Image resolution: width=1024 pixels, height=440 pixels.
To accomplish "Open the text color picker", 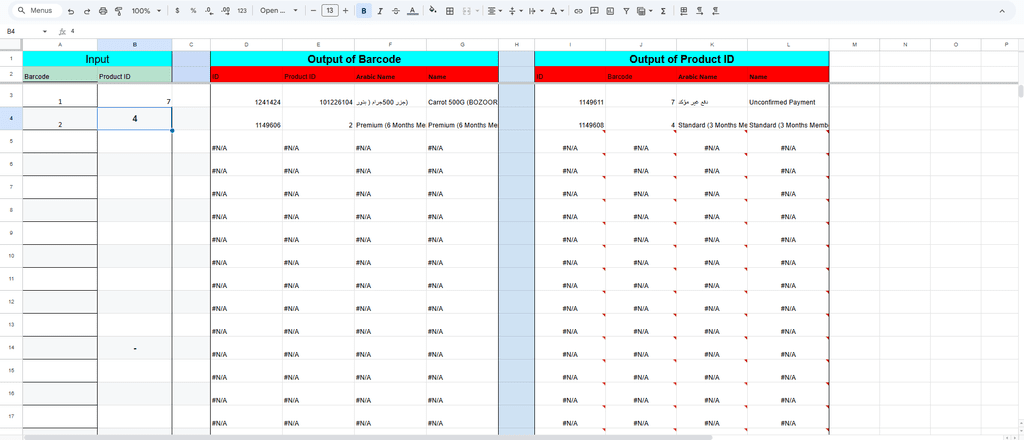I will click(x=412, y=11).
